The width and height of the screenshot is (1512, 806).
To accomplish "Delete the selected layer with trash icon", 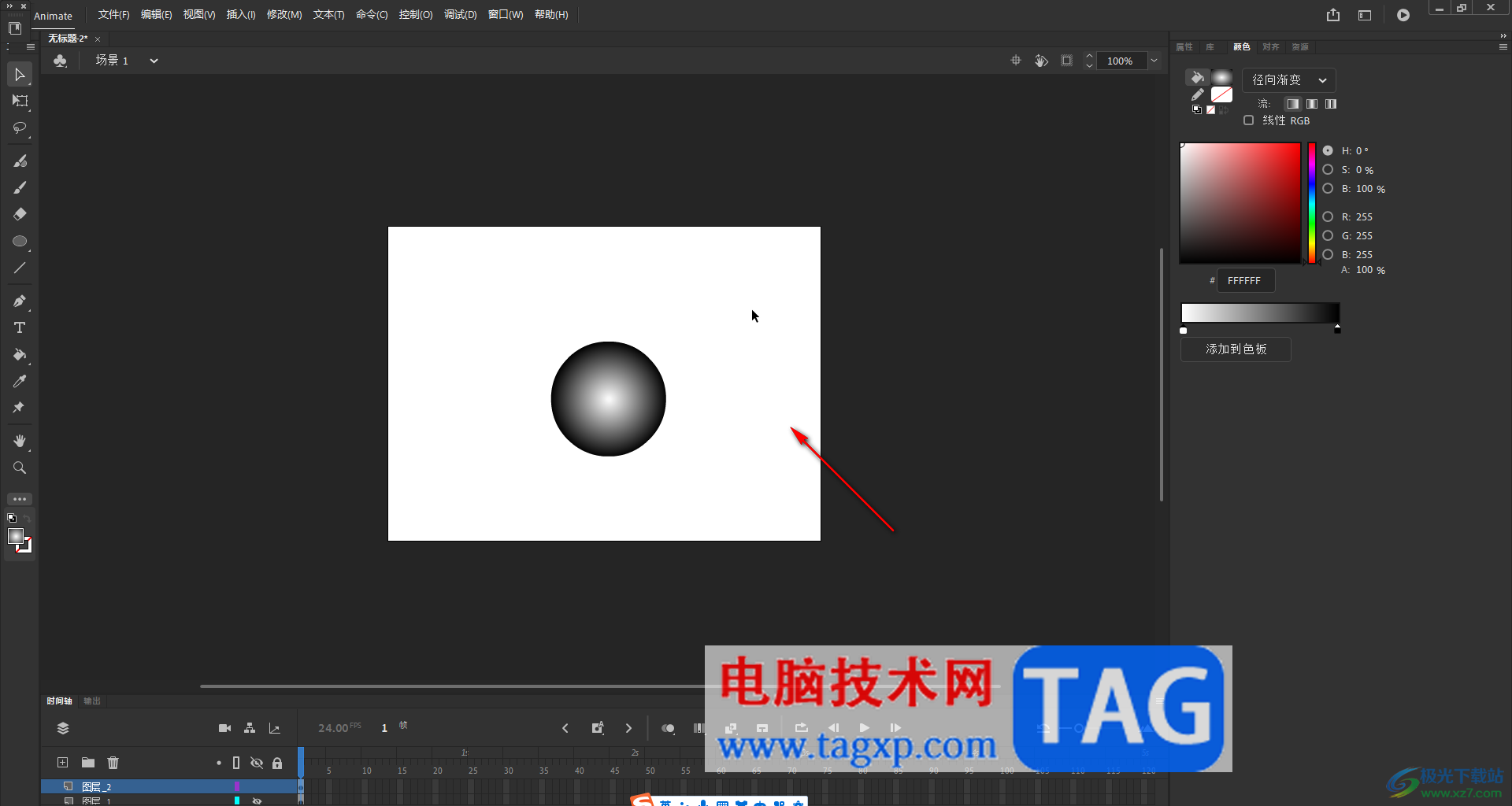I will pos(113,762).
